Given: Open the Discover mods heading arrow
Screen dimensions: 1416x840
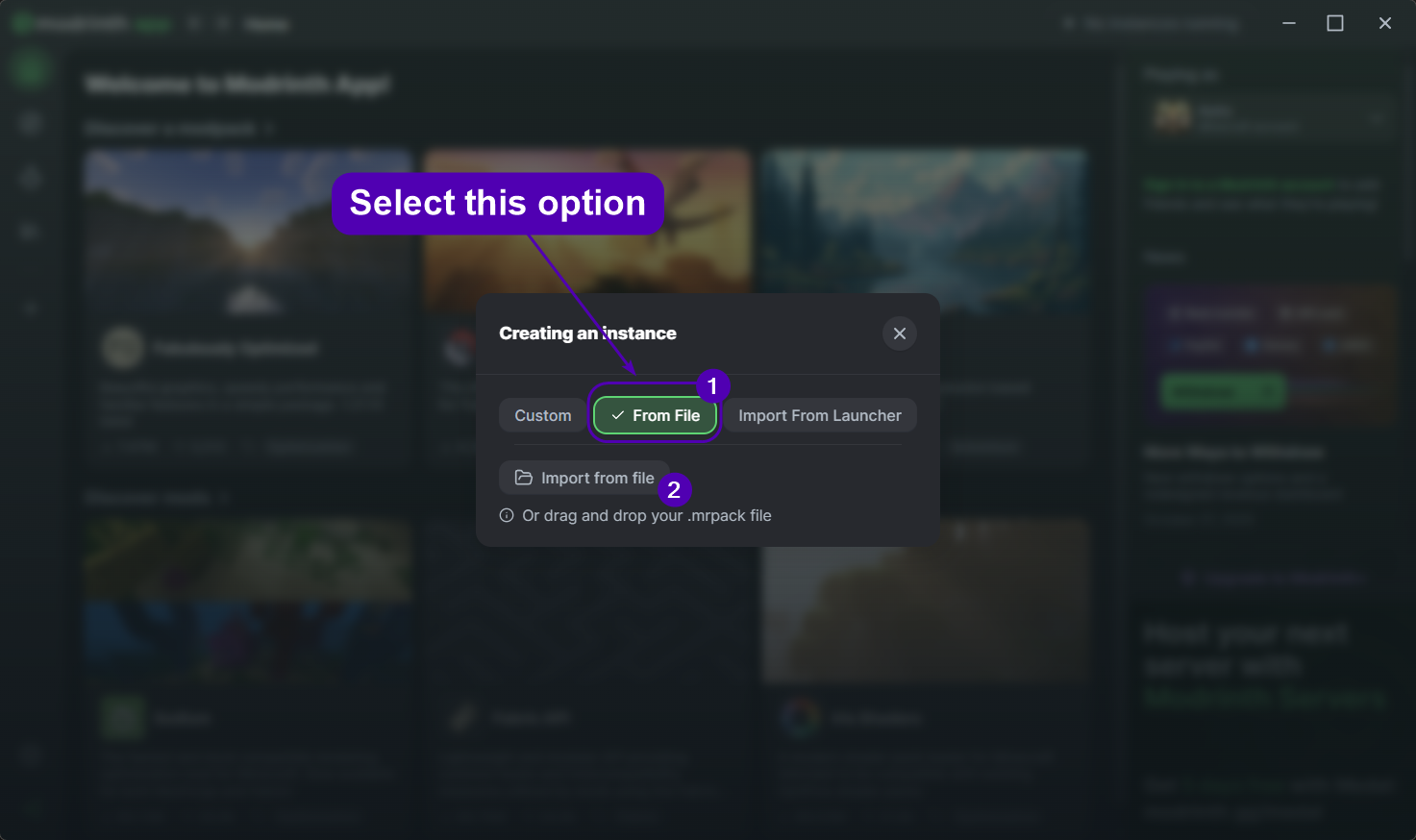Looking at the screenshot, I should pos(224,497).
